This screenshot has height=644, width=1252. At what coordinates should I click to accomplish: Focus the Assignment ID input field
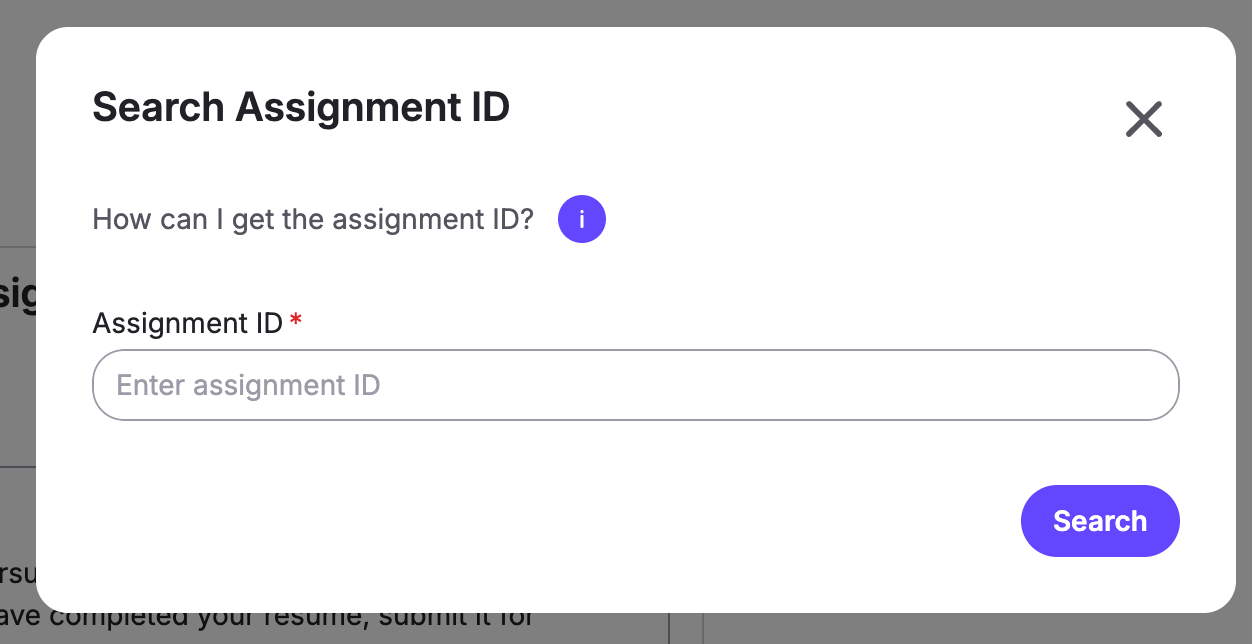pos(636,385)
